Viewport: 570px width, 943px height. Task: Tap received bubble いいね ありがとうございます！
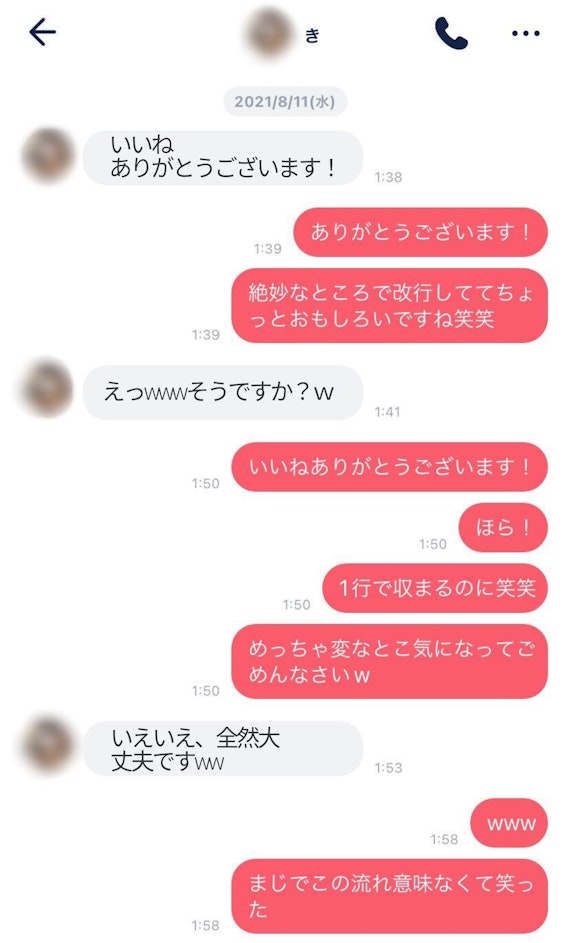[223, 158]
